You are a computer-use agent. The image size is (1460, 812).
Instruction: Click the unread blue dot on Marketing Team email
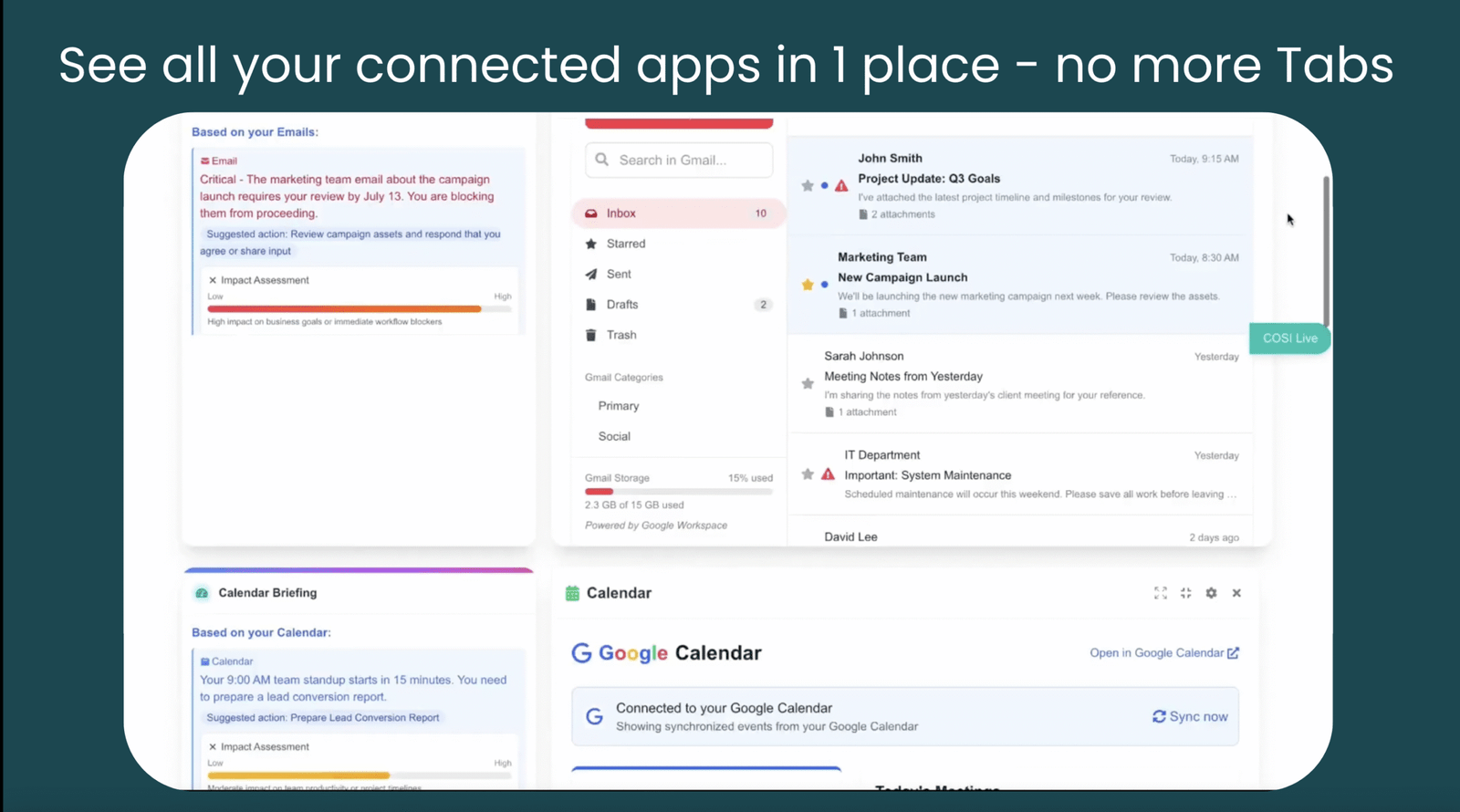[x=825, y=285]
